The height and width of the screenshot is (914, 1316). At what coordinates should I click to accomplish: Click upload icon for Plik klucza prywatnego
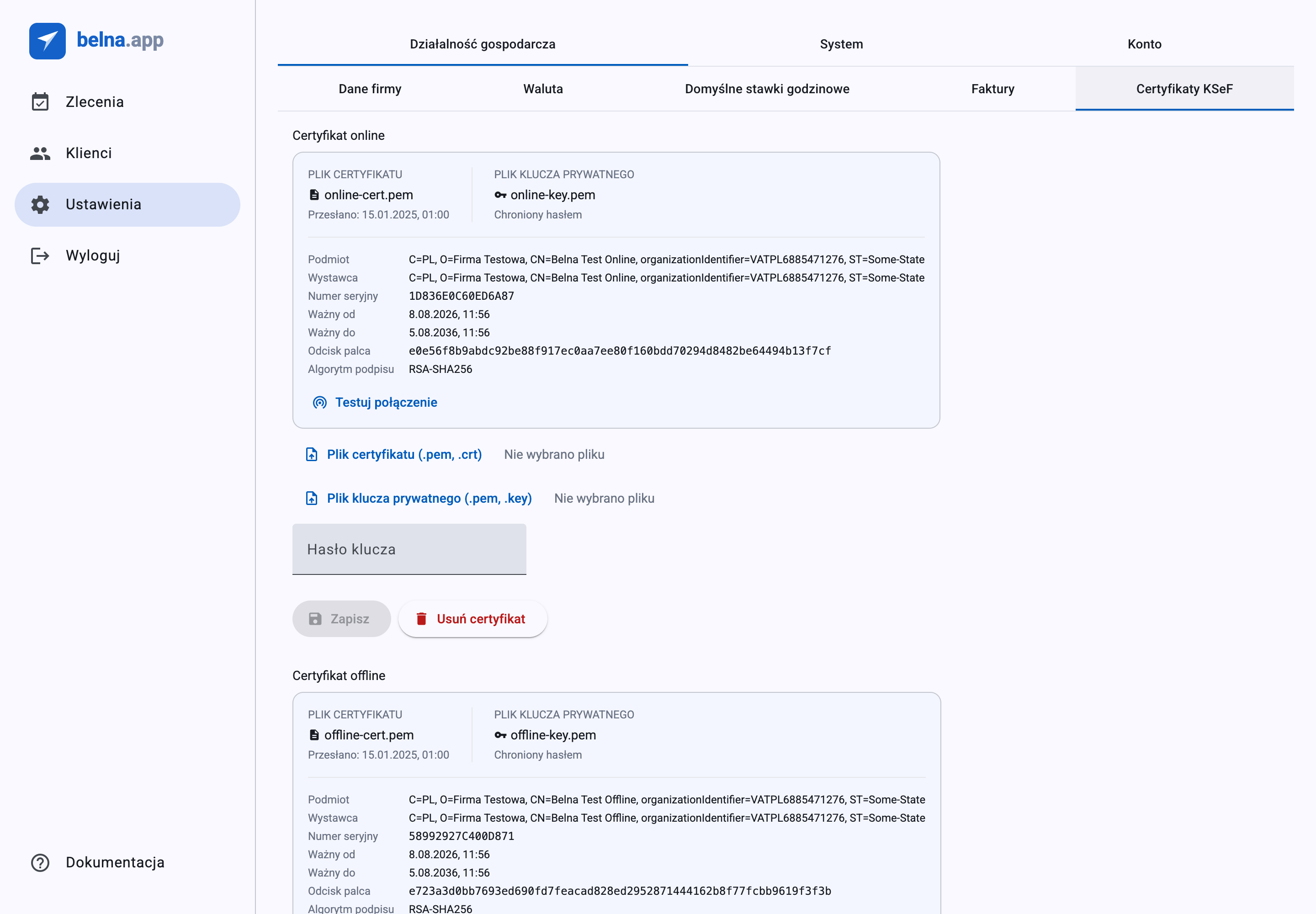312,498
